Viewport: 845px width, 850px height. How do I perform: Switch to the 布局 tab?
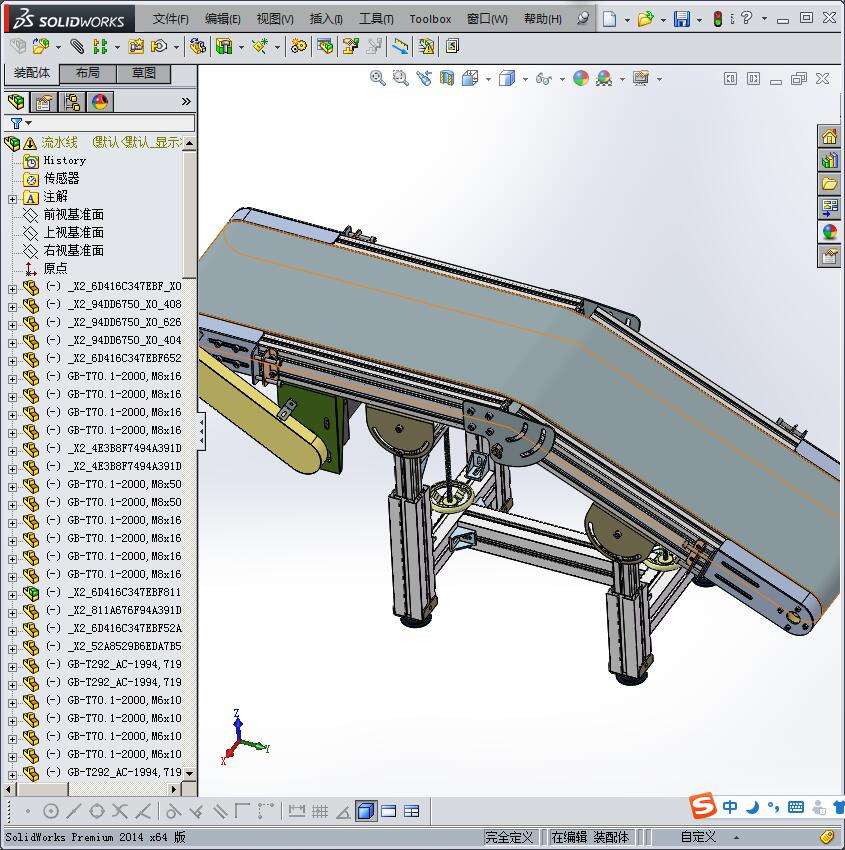88,73
